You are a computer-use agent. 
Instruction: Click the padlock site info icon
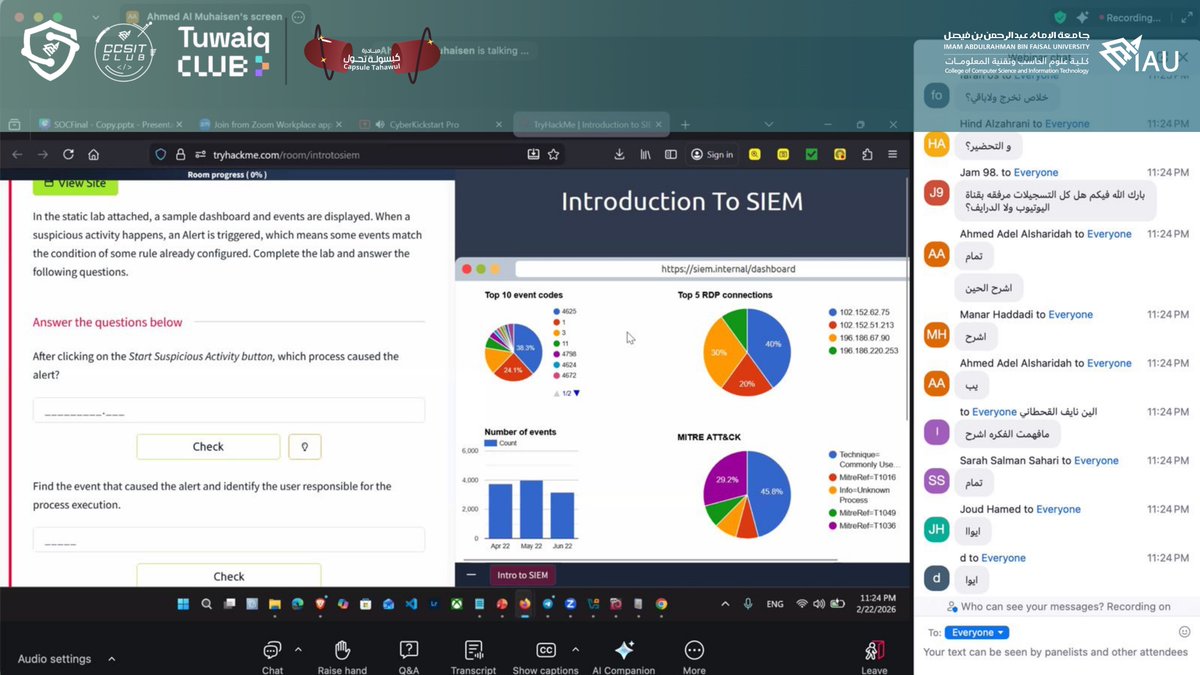[x=181, y=154]
